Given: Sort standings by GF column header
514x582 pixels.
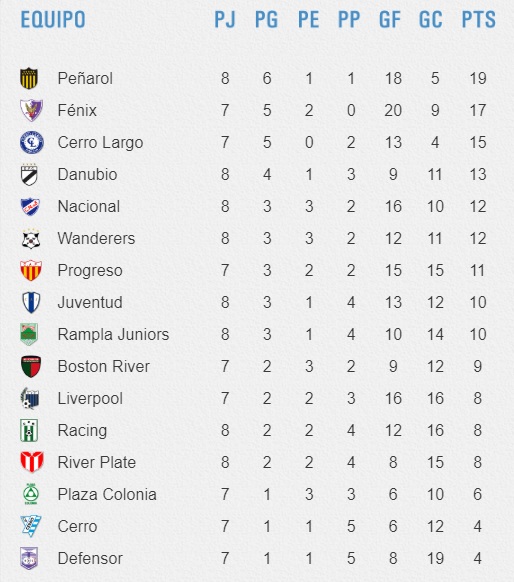Looking at the screenshot, I should coord(390,19).
